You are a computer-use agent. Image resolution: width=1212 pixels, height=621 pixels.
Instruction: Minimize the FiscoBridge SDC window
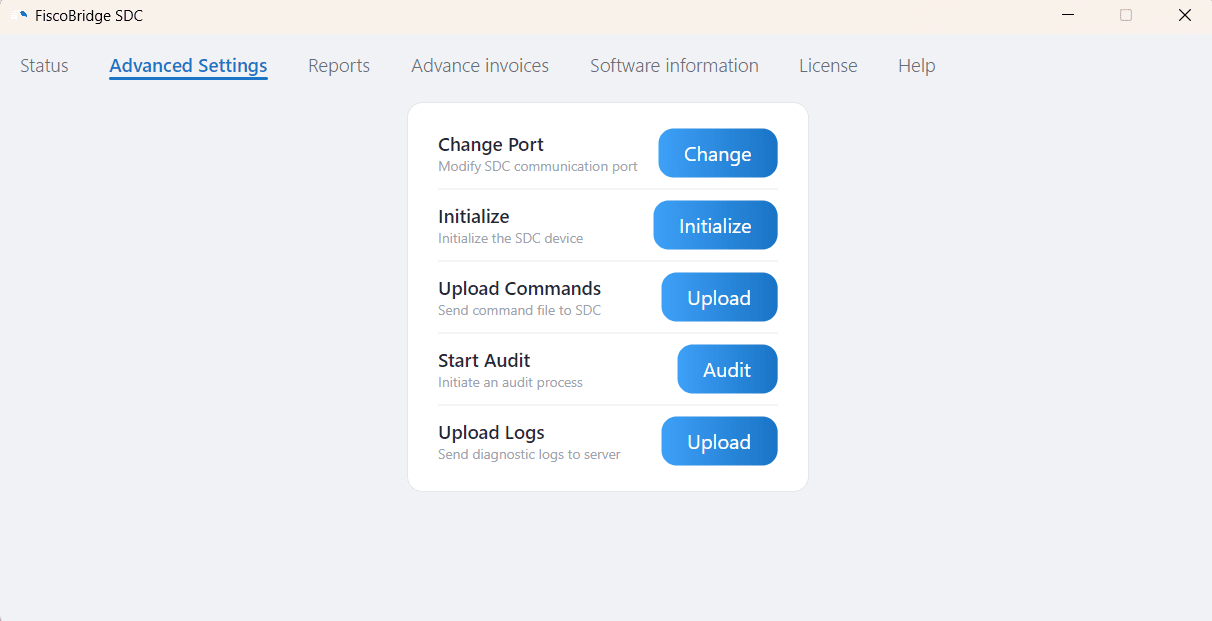1069,15
